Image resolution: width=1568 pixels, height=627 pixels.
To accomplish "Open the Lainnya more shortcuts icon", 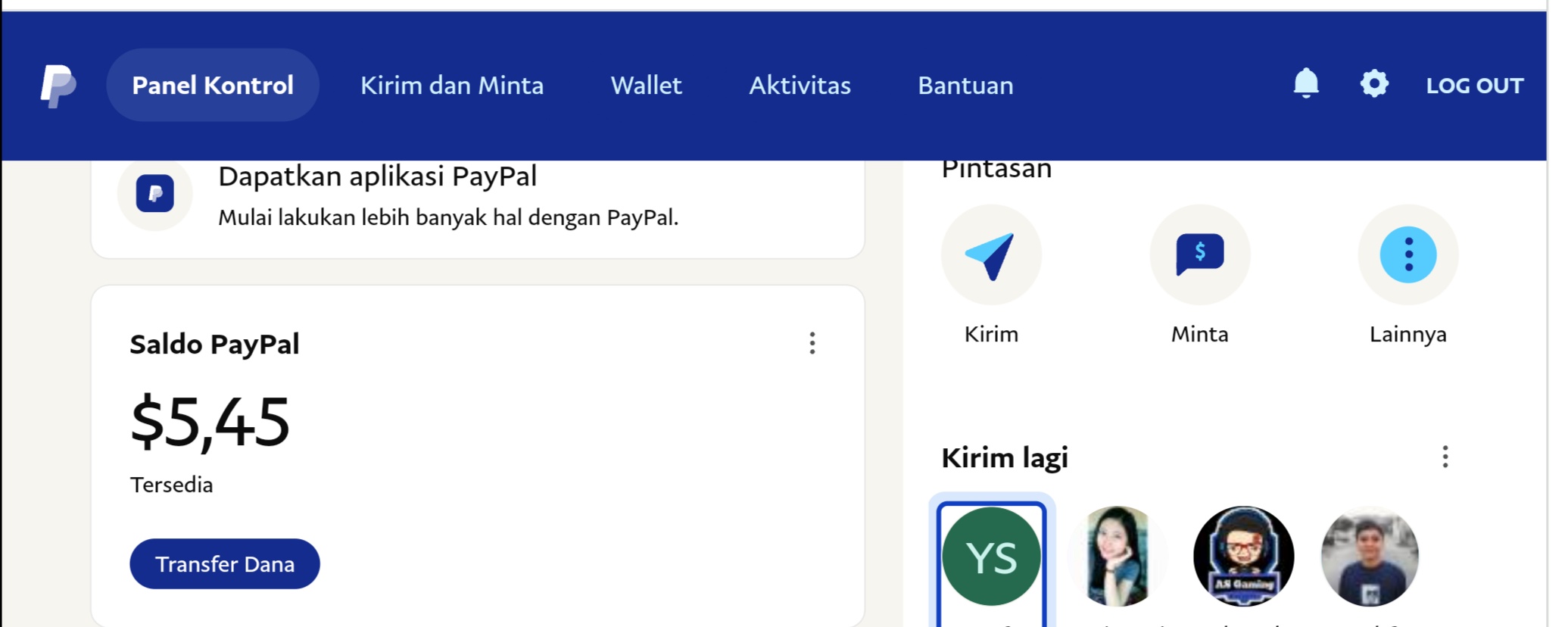I will (1408, 255).
